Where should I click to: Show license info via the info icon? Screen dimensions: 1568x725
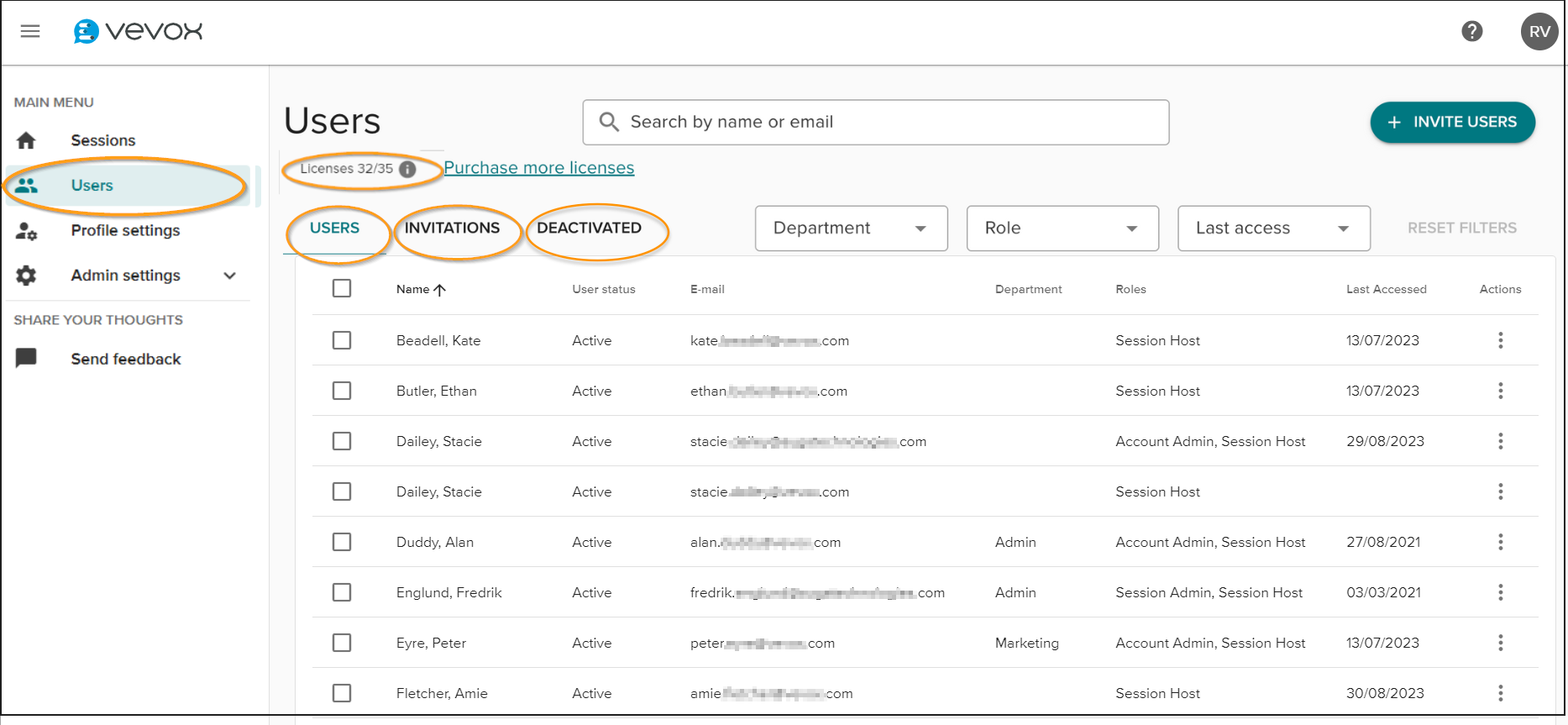point(407,169)
